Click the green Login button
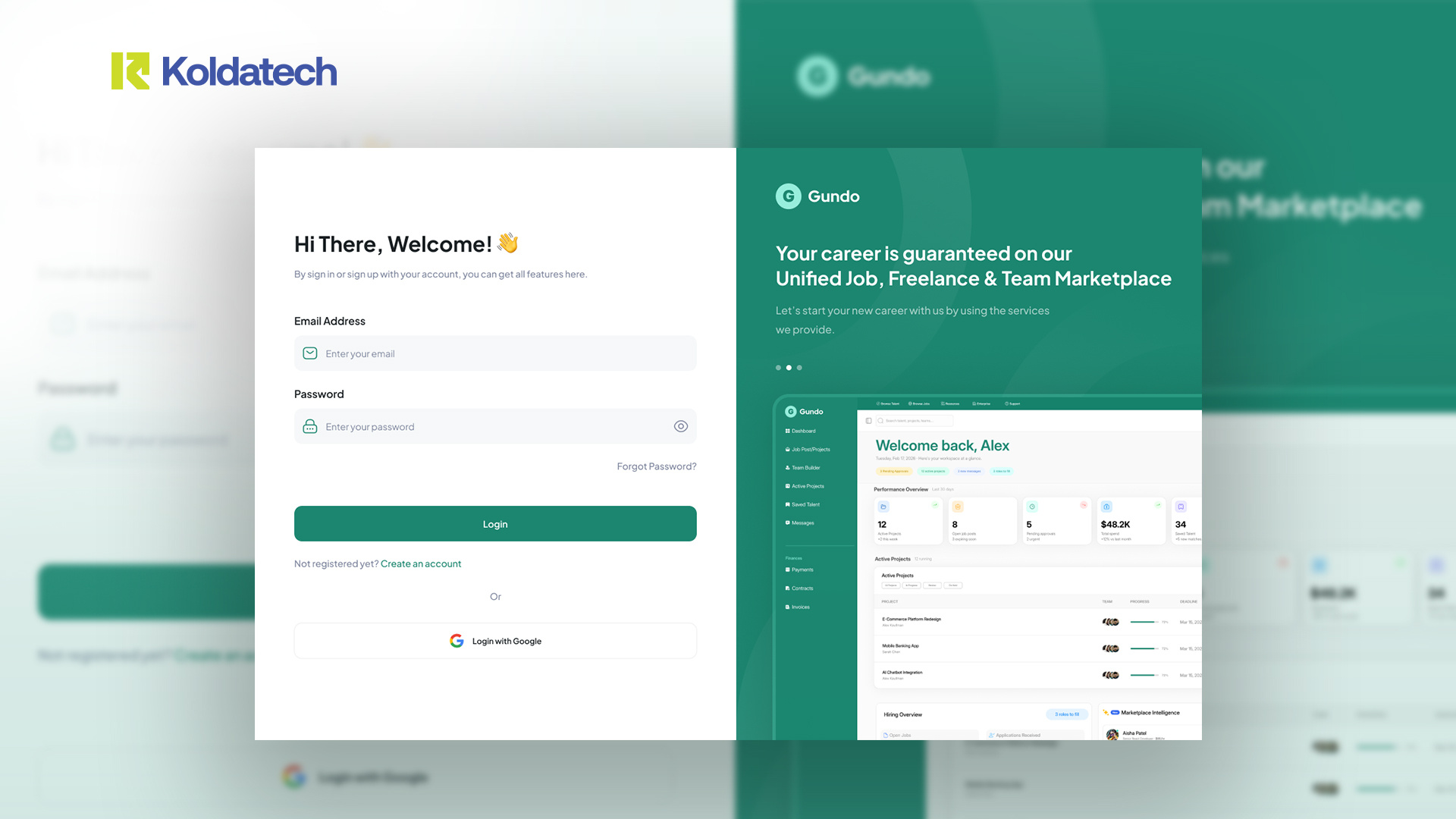This screenshot has width=1456, height=819. click(495, 524)
